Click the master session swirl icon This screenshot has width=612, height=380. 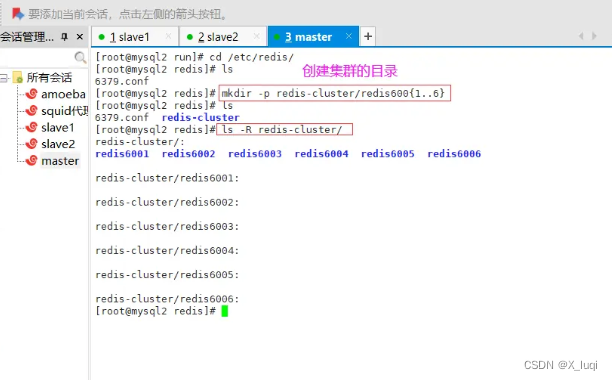pyautogui.click(x=31, y=160)
